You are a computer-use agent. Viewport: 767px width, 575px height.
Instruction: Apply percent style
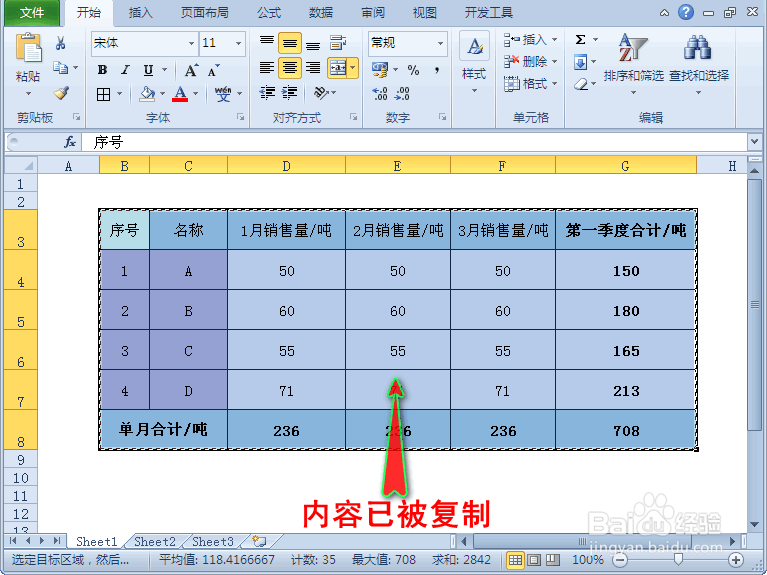pyautogui.click(x=413, y=69)
